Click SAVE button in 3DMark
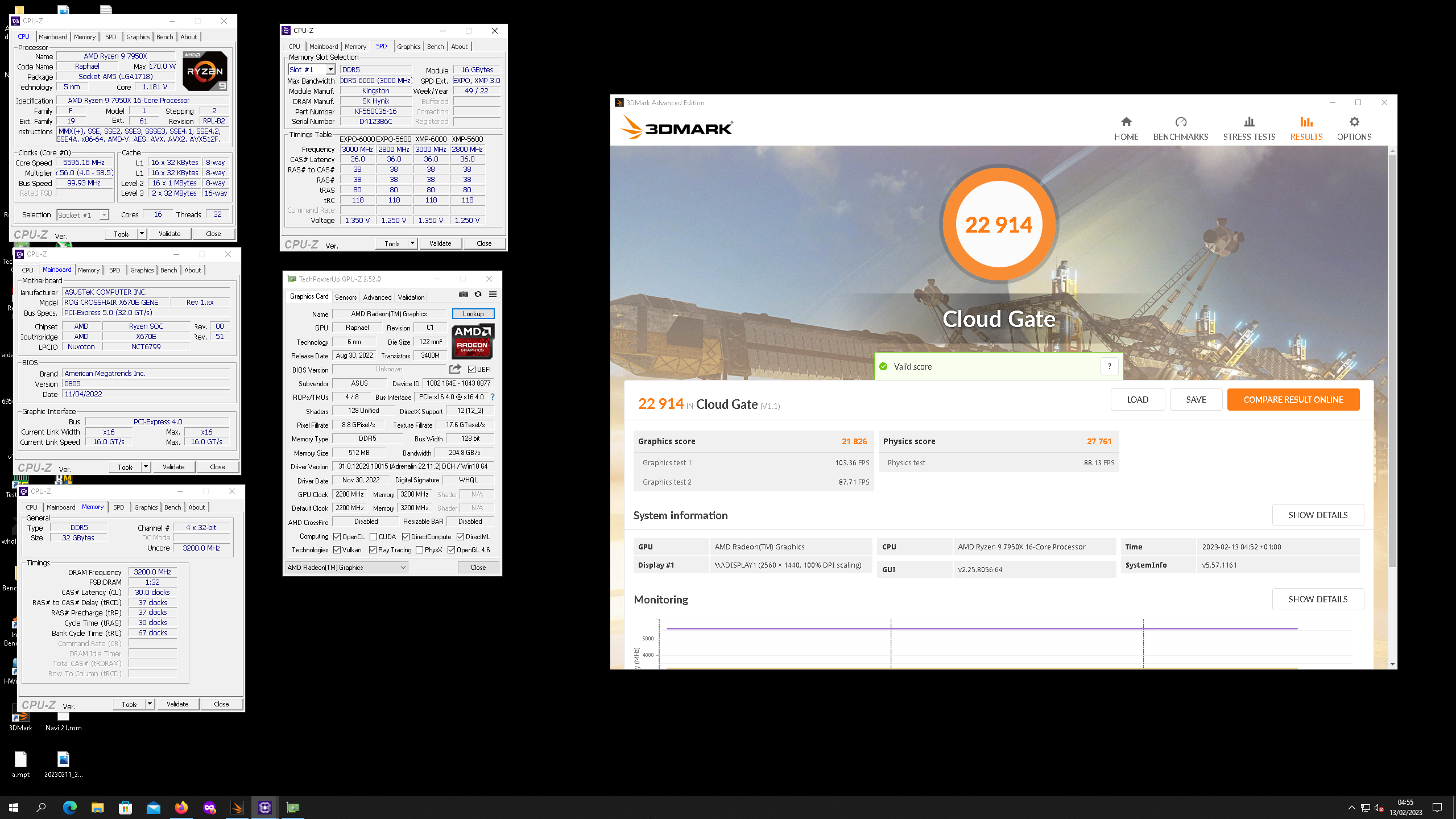This screenshot has height=819, width=1456. (1196, 399)
